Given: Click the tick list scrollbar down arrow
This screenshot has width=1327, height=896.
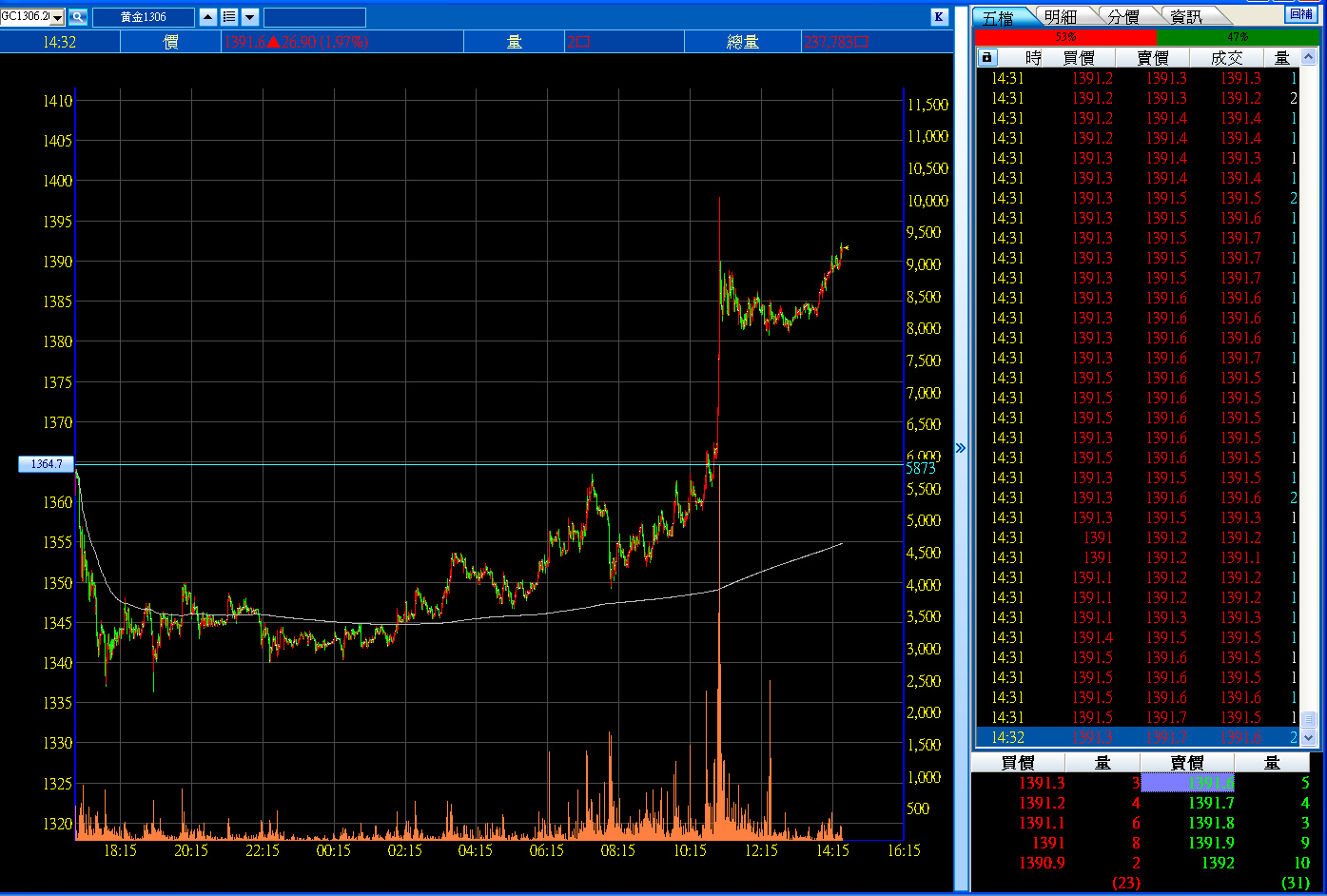Looking at the screenshot, I should (x=1308, y=737).
